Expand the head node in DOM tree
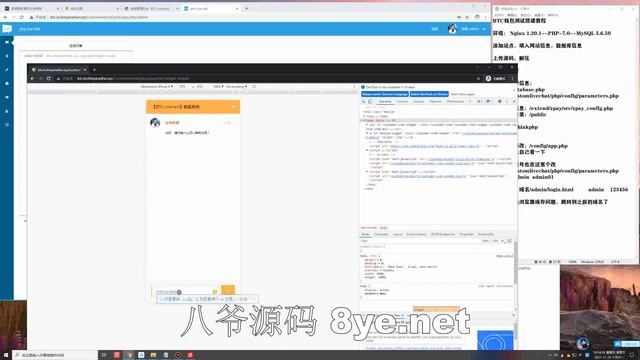 364,116
